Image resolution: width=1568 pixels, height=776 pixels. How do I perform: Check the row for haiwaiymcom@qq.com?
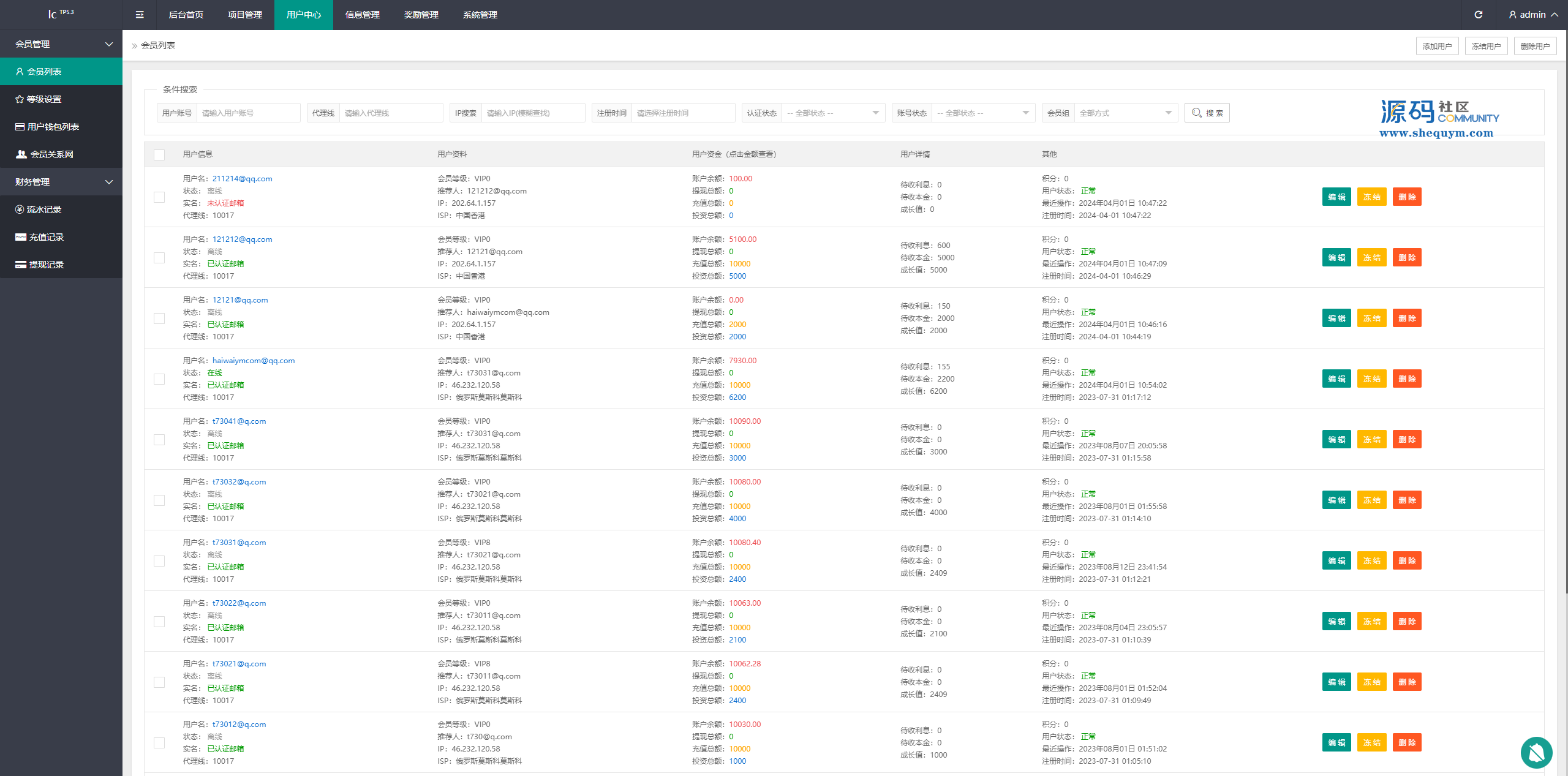159,379
